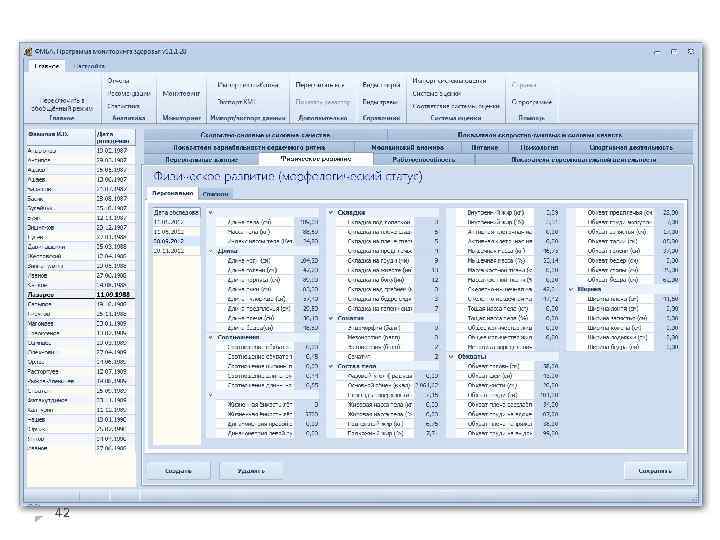The image size is (720, 540).
Task: Click Импорт системы оценки
Action: click(449, 81)
